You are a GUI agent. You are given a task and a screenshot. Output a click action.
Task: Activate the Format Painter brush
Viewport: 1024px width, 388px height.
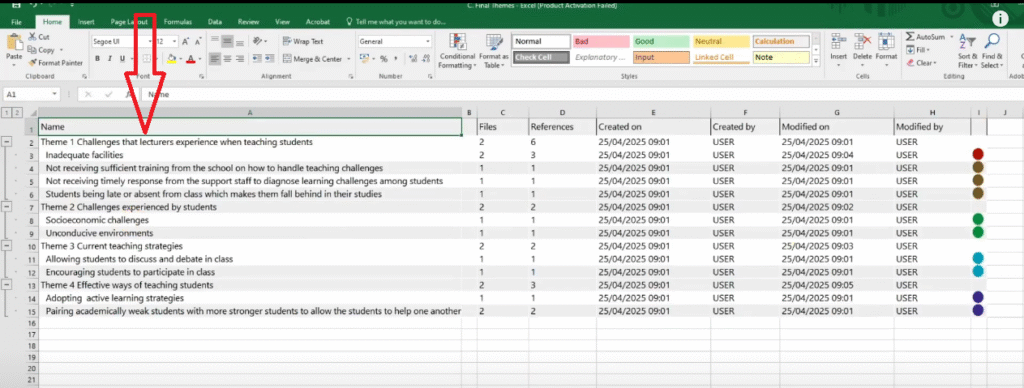click(32, 63)
